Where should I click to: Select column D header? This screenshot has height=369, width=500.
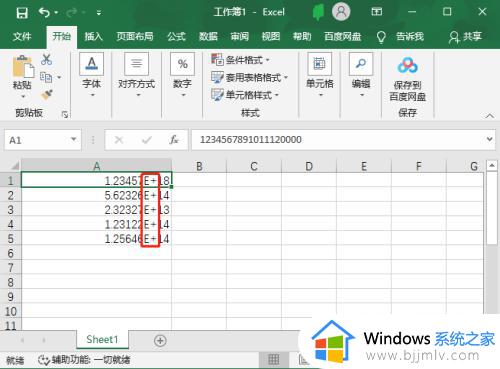pos(309,166)
